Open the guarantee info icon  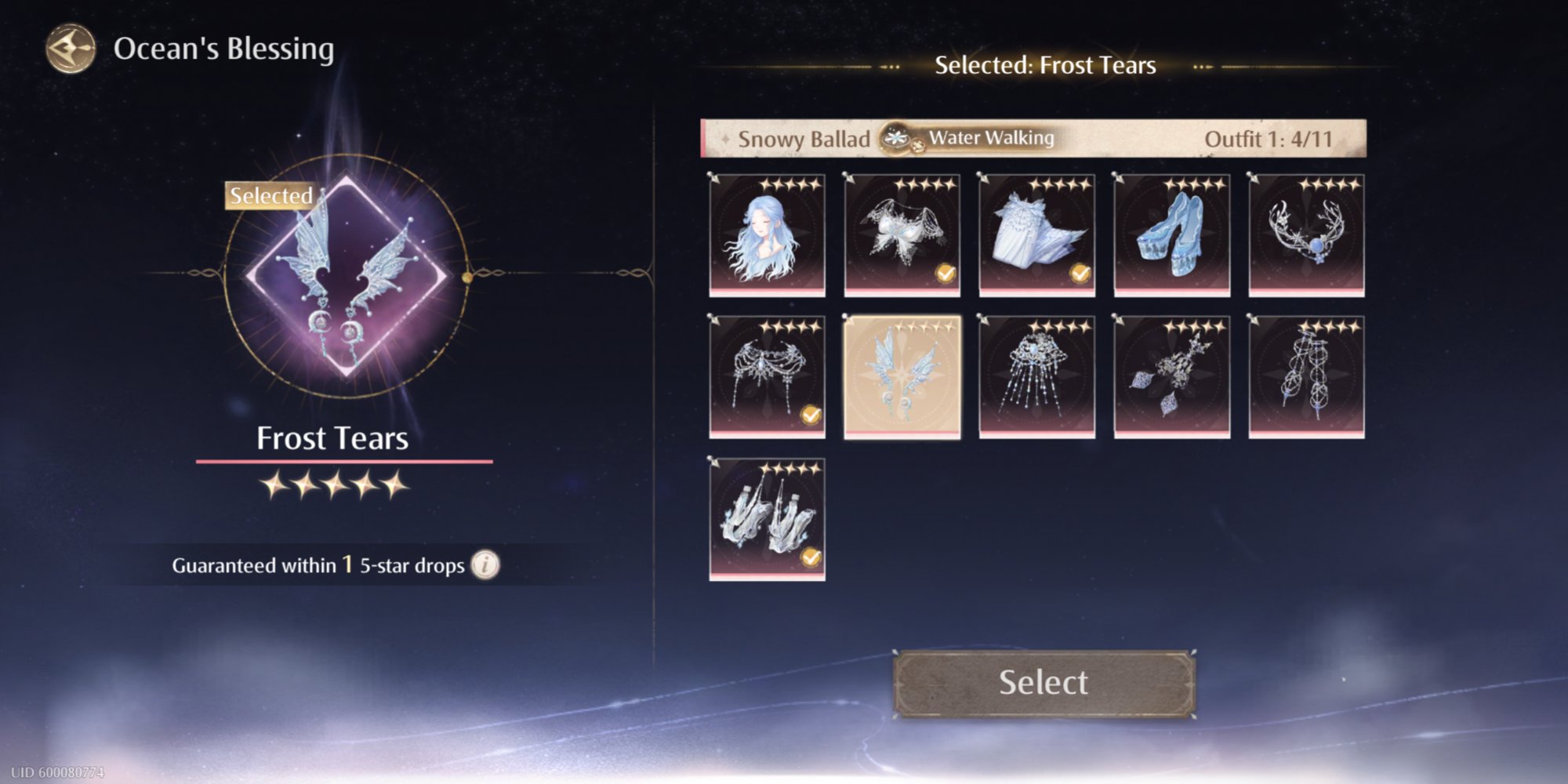click(486, 564)
